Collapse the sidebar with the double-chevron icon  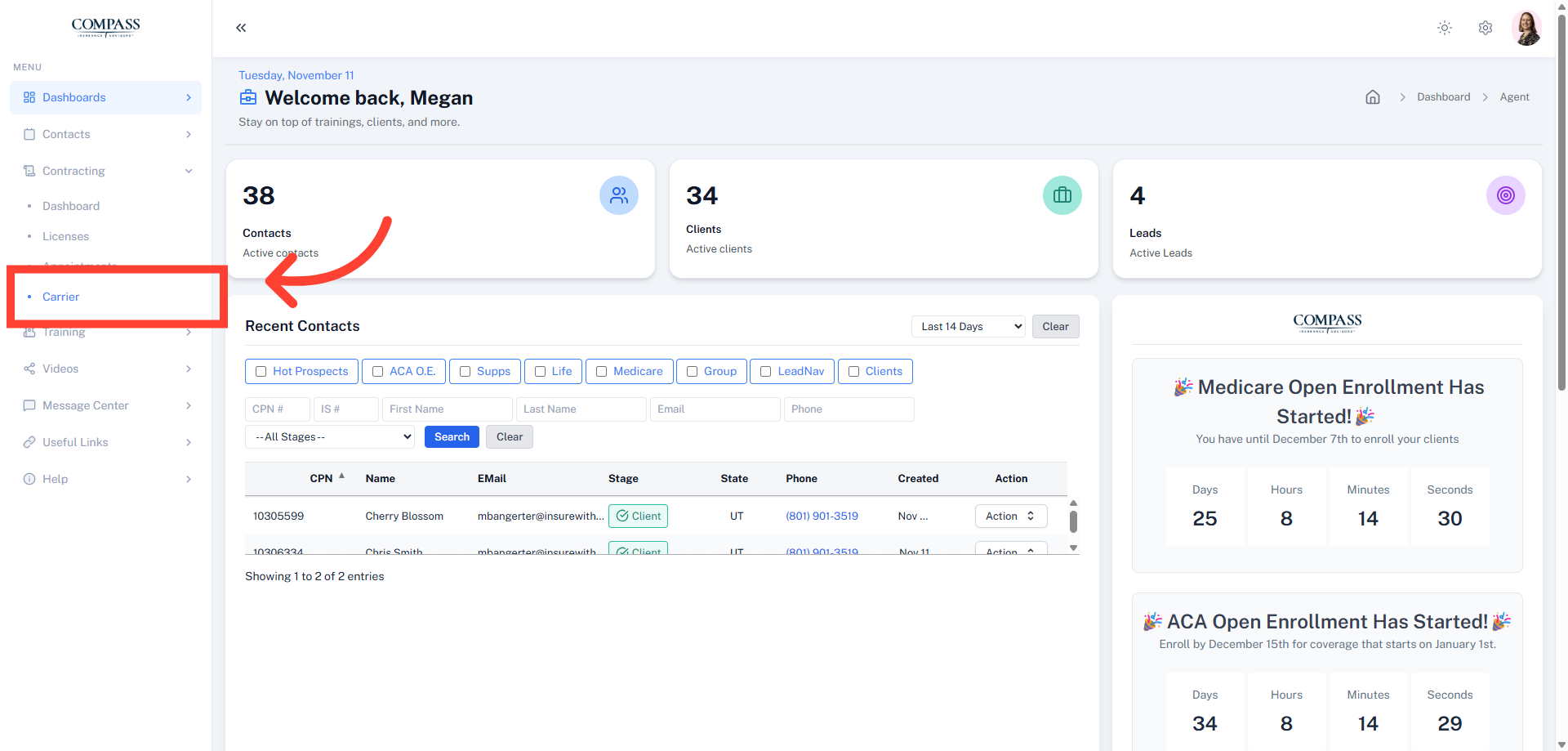tap(241, 28)
